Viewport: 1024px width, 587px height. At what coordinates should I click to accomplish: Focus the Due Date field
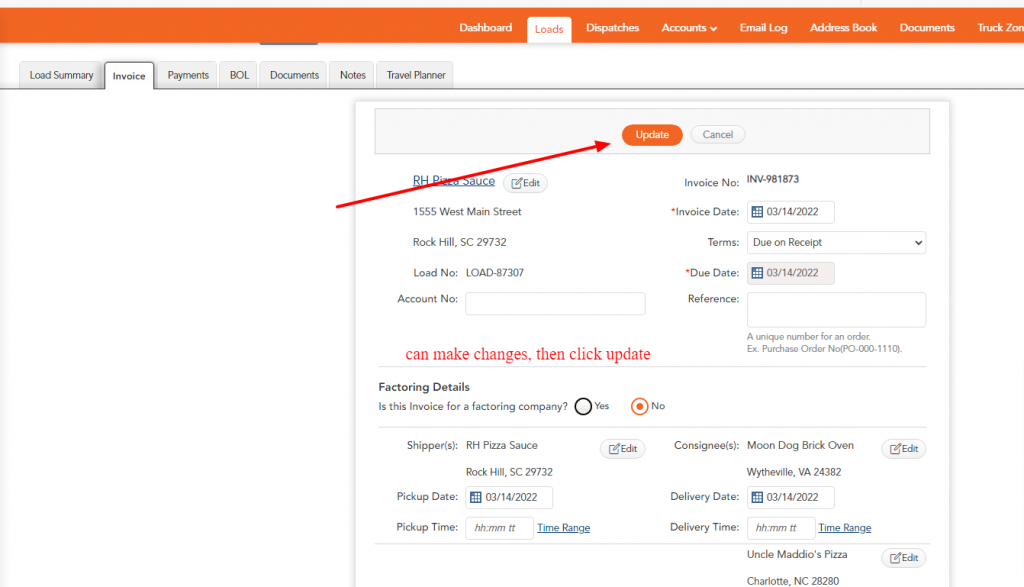(791, 273)
